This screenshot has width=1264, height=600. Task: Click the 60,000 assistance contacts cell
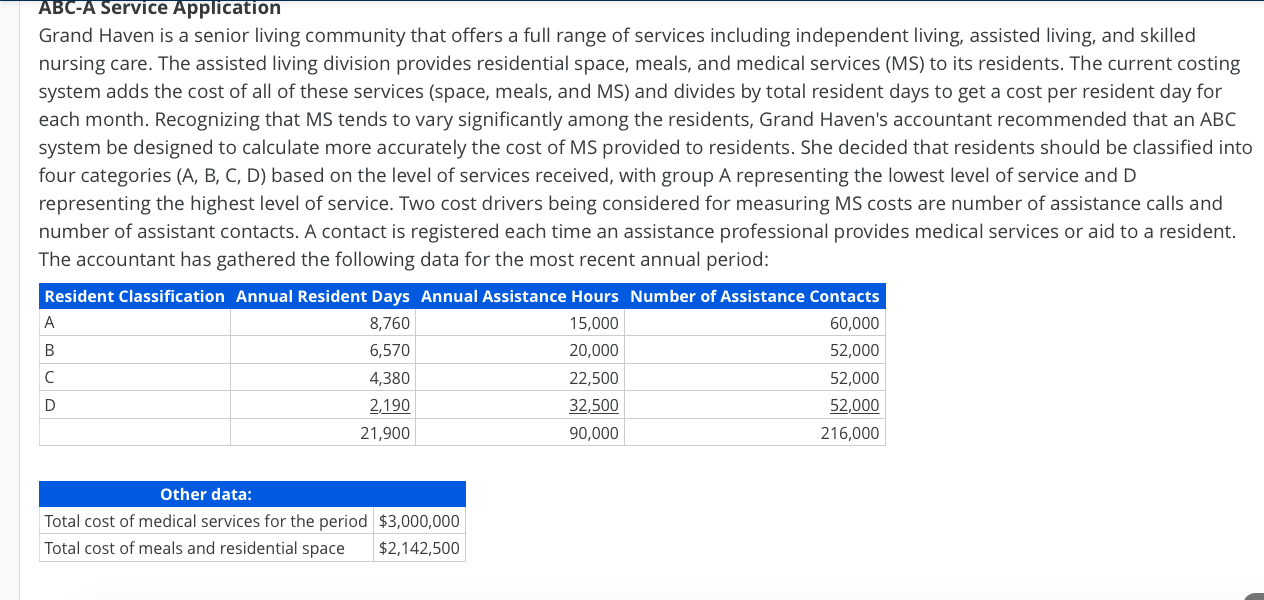click(755, 323)
